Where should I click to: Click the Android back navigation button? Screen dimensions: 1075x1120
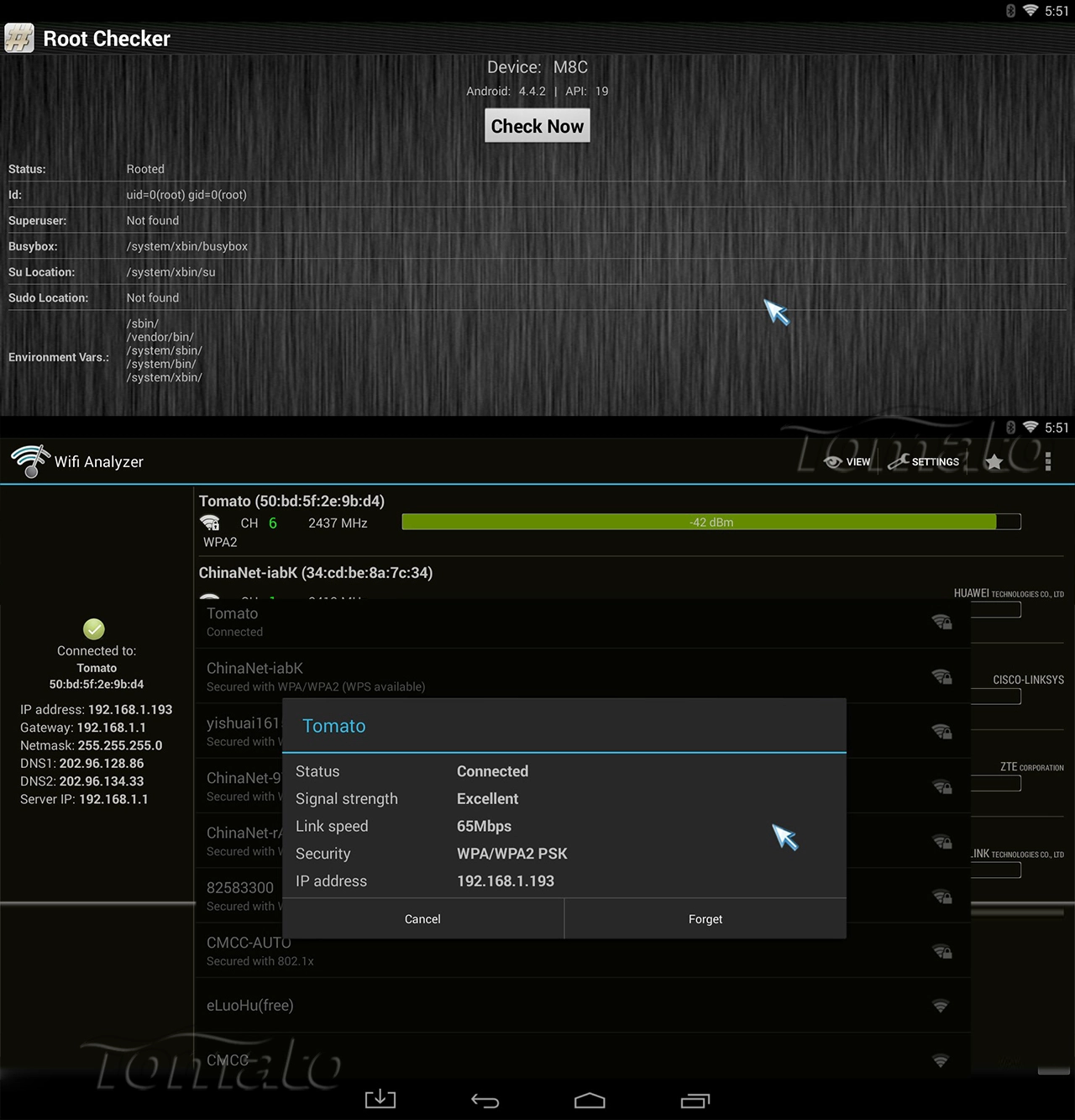[485, 1100]
